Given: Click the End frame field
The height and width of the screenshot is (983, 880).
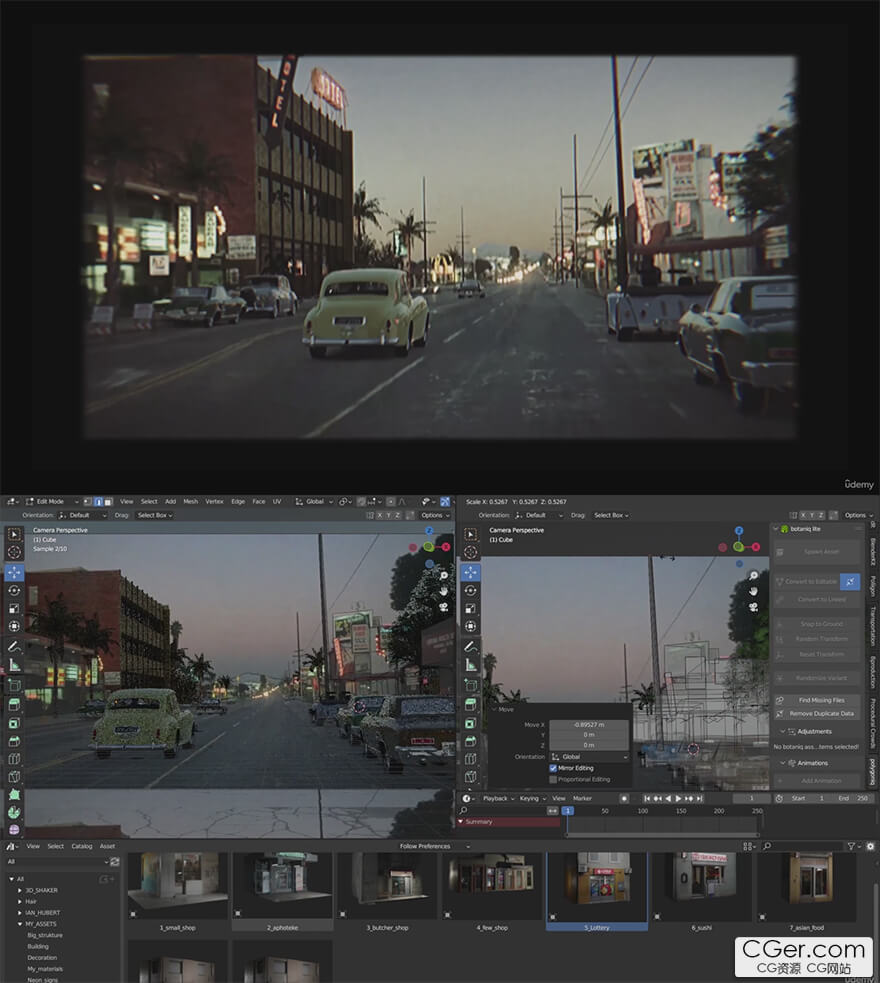Looking at the screenshot, I should click(x=854, y=799).
